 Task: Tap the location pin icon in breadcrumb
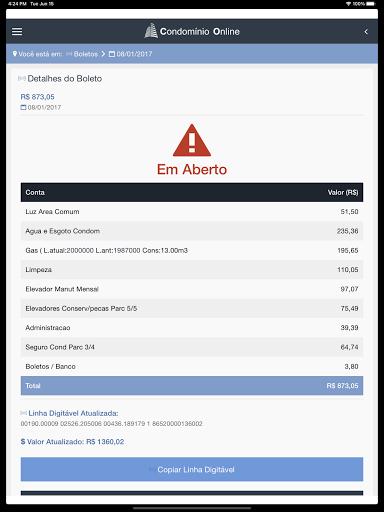point(15,54)
